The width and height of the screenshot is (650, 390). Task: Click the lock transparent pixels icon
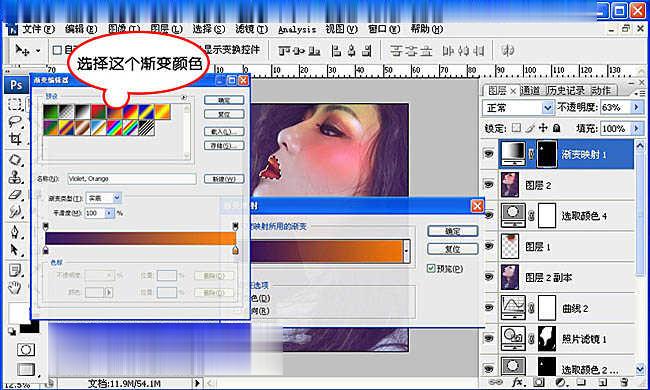click(x=516, y=128)
